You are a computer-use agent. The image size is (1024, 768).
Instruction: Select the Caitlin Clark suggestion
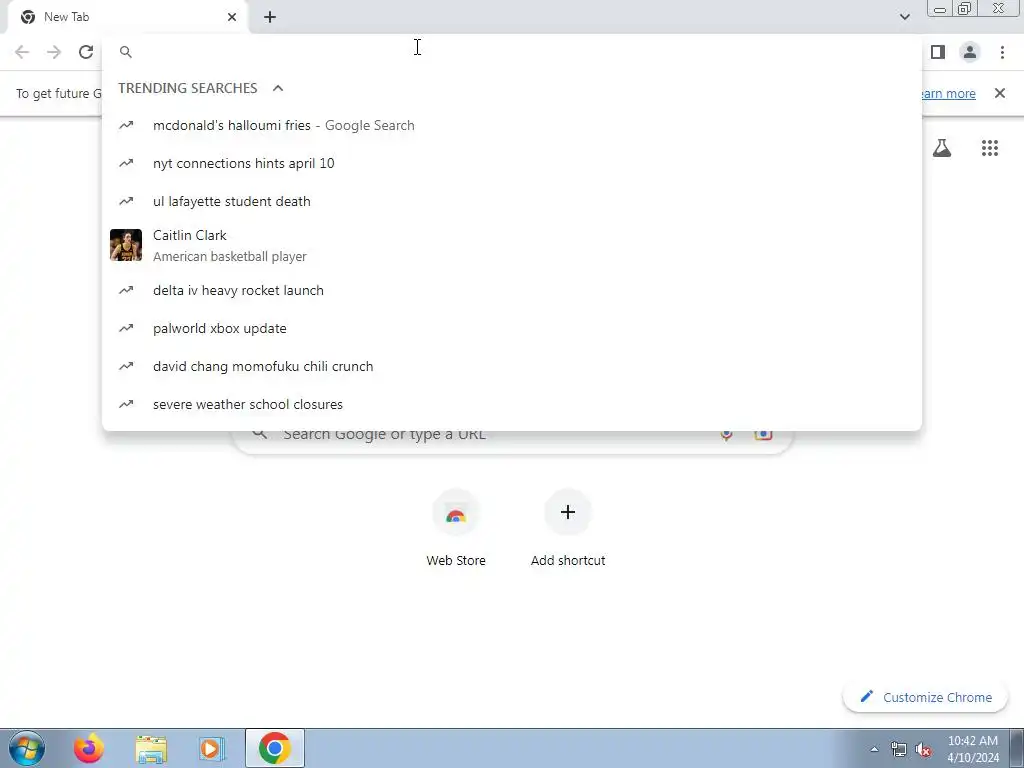512,246
